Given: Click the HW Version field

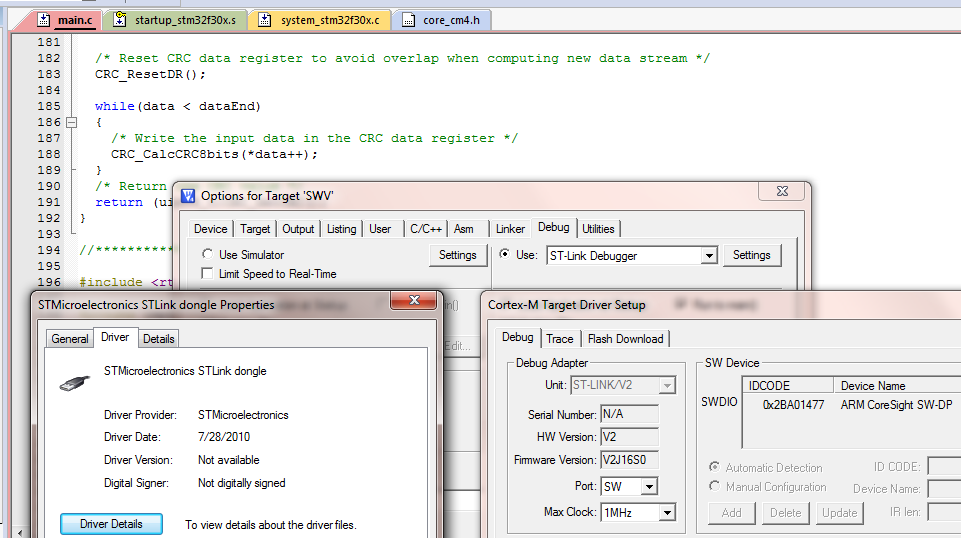Looking at the screenshot, I should [629, 437].
